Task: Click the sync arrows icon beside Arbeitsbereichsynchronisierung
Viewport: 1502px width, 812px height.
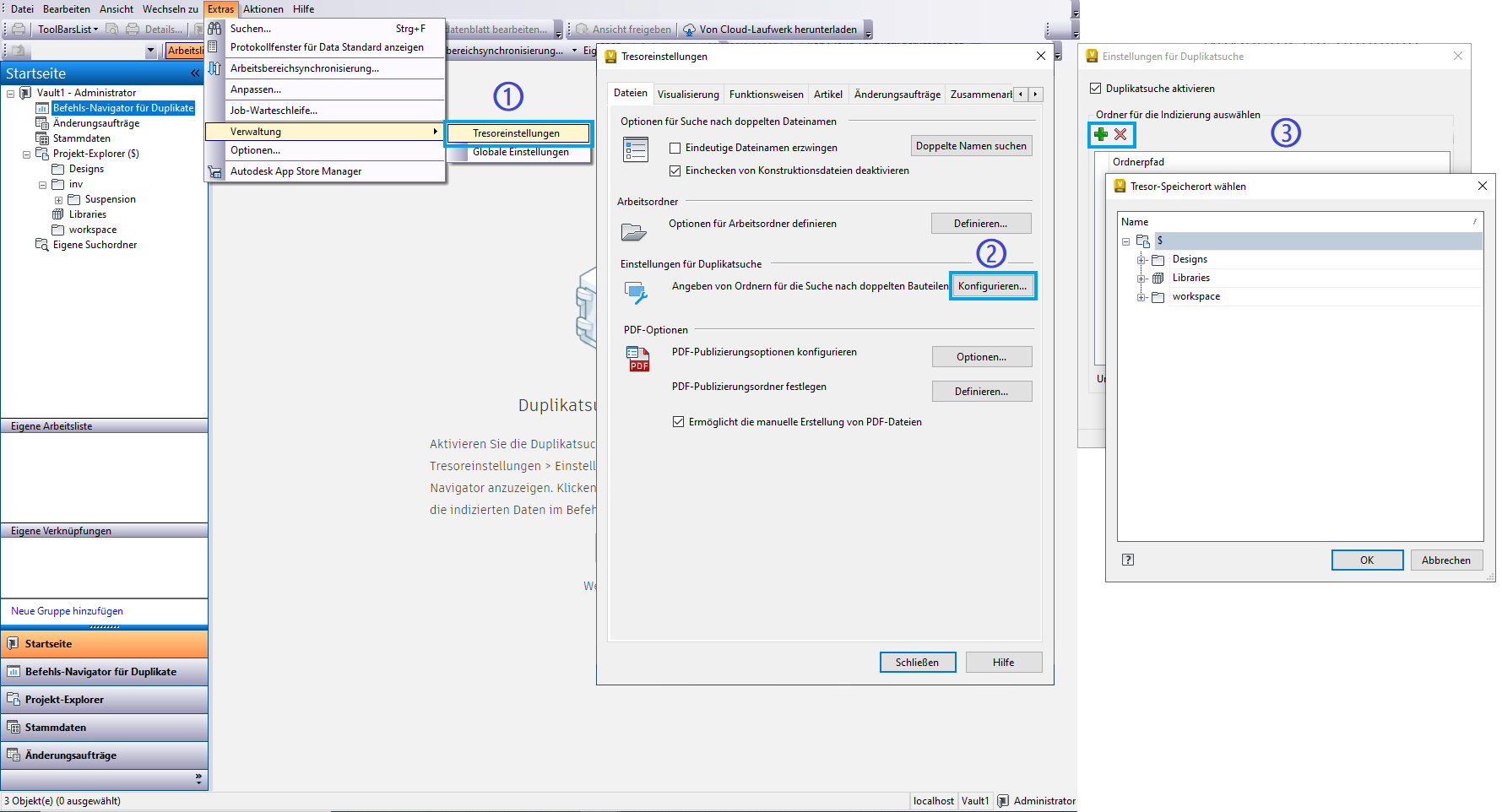Action: (214, 68)
